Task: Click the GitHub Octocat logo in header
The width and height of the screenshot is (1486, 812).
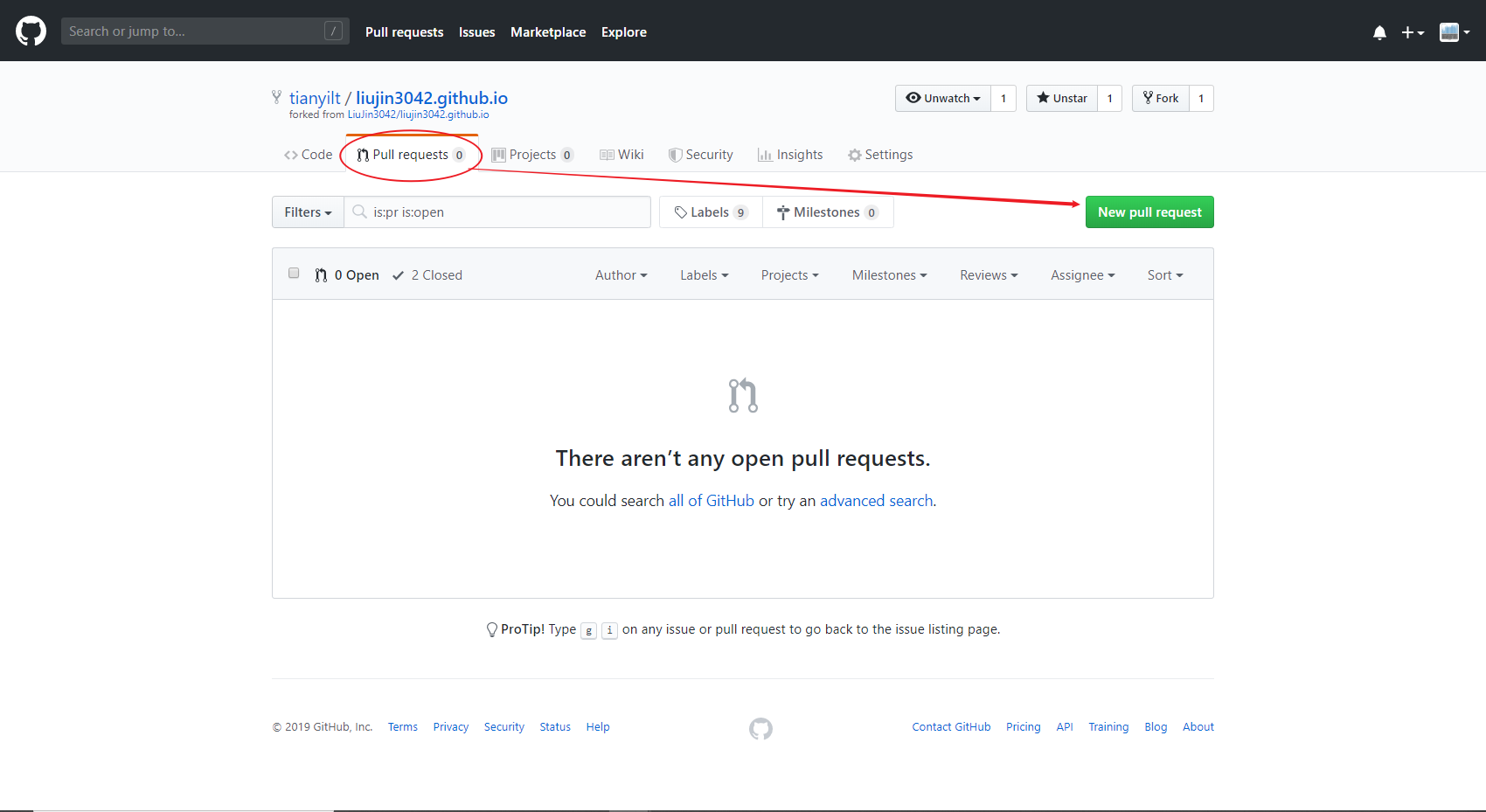Action: pos(31,31)
